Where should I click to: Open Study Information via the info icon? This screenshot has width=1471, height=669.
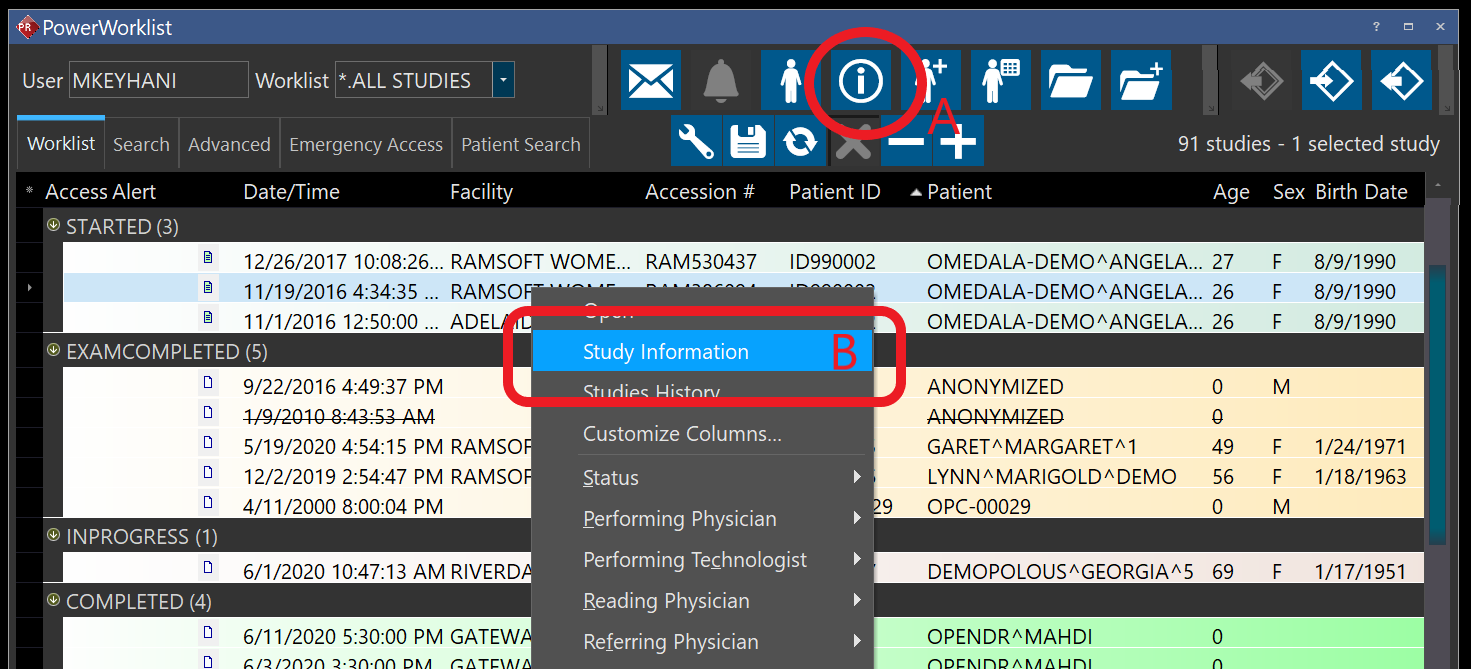coord(860,80)
